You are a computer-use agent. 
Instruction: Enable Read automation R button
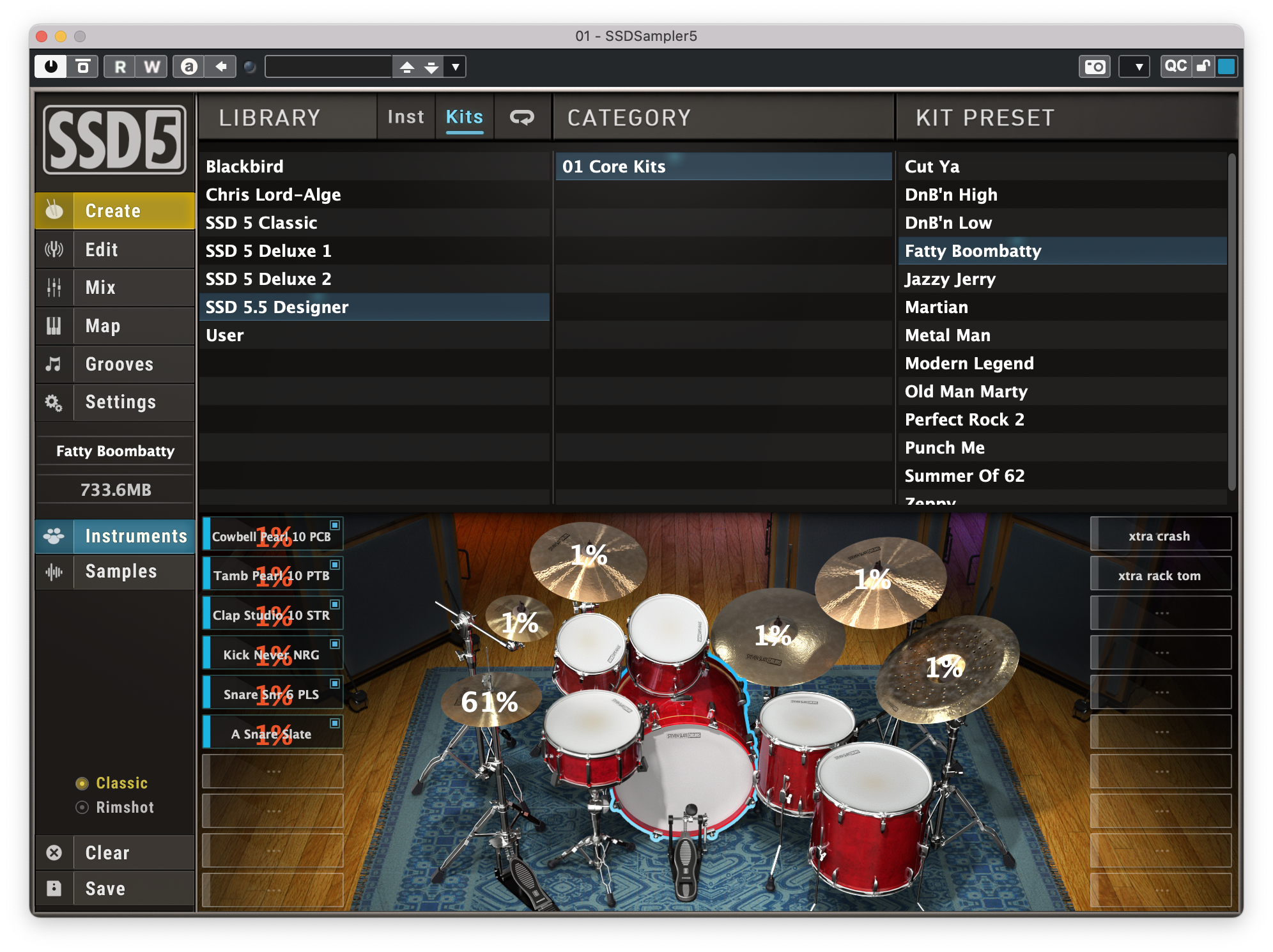point(120,66)
